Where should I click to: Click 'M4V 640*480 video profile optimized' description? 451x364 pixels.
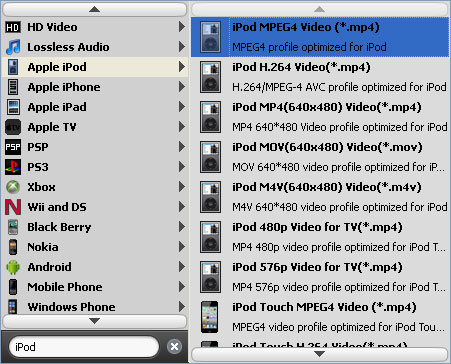(x=340, y=207)
